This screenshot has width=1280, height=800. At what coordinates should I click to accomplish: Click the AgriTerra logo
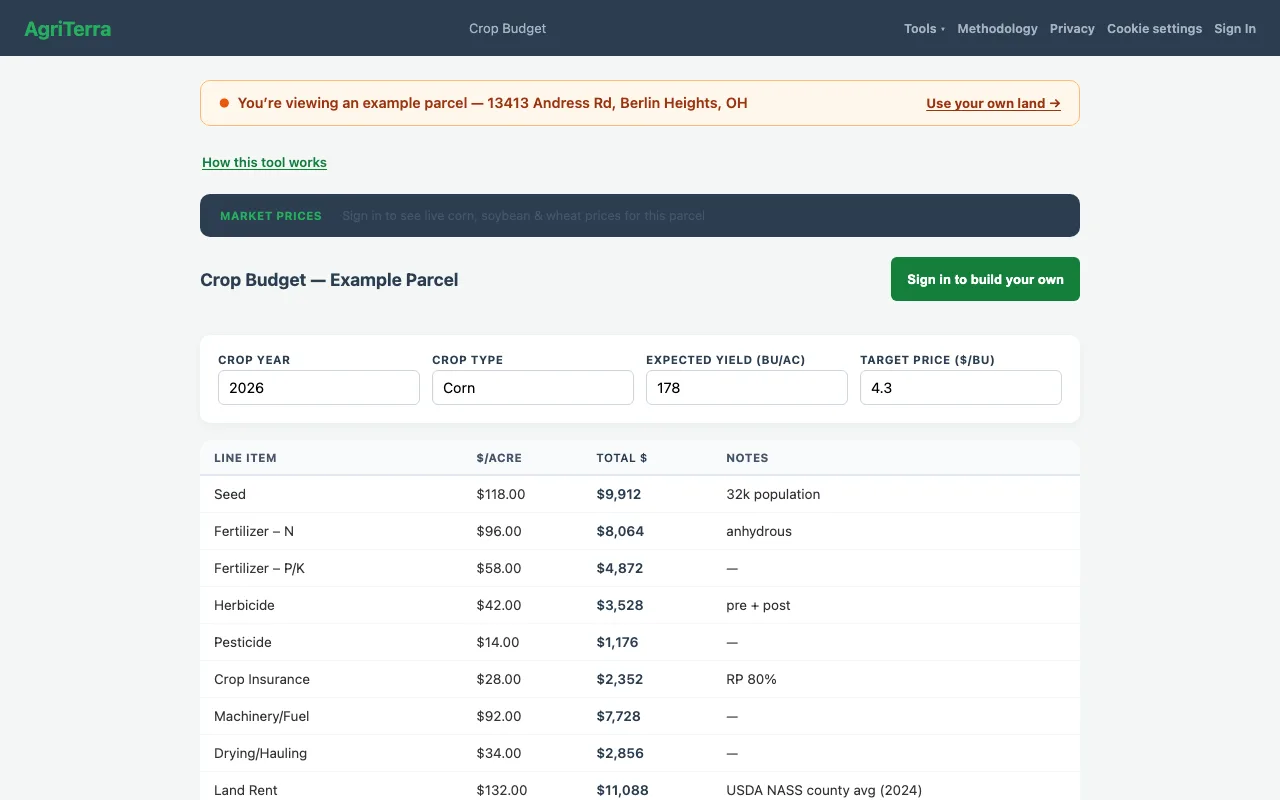(67, 29)
